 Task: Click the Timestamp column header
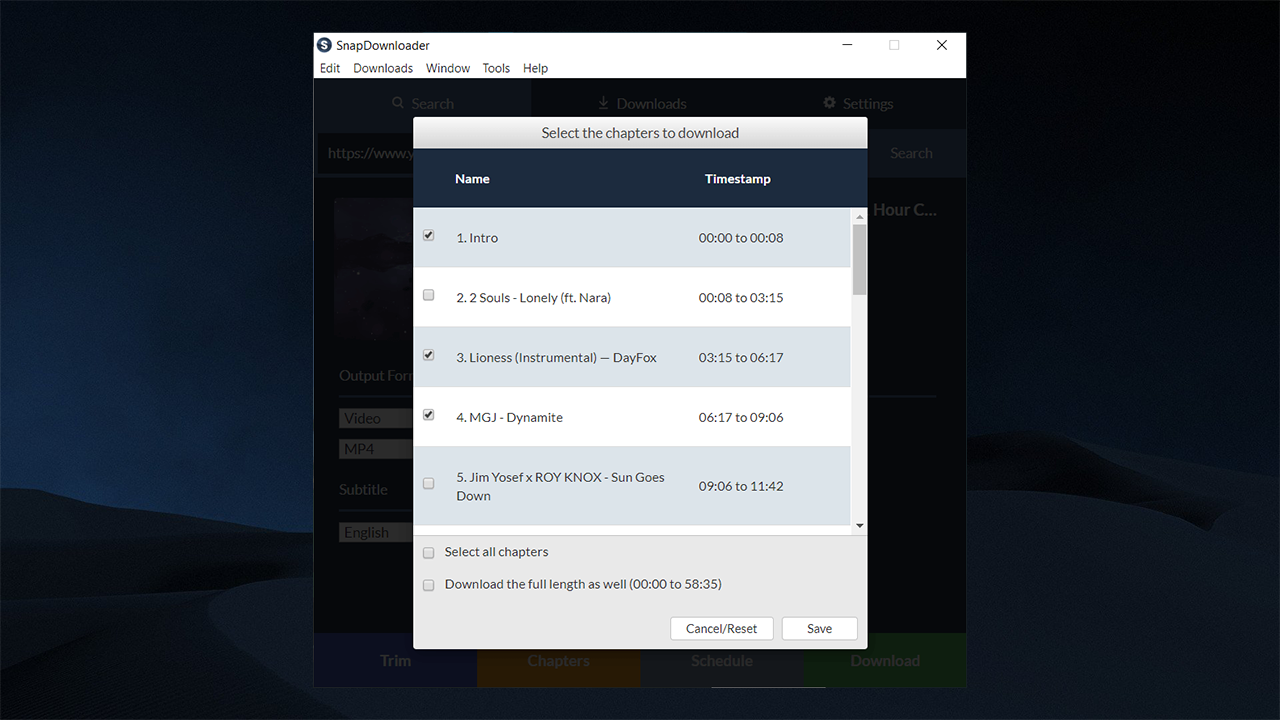coord(738,179)
